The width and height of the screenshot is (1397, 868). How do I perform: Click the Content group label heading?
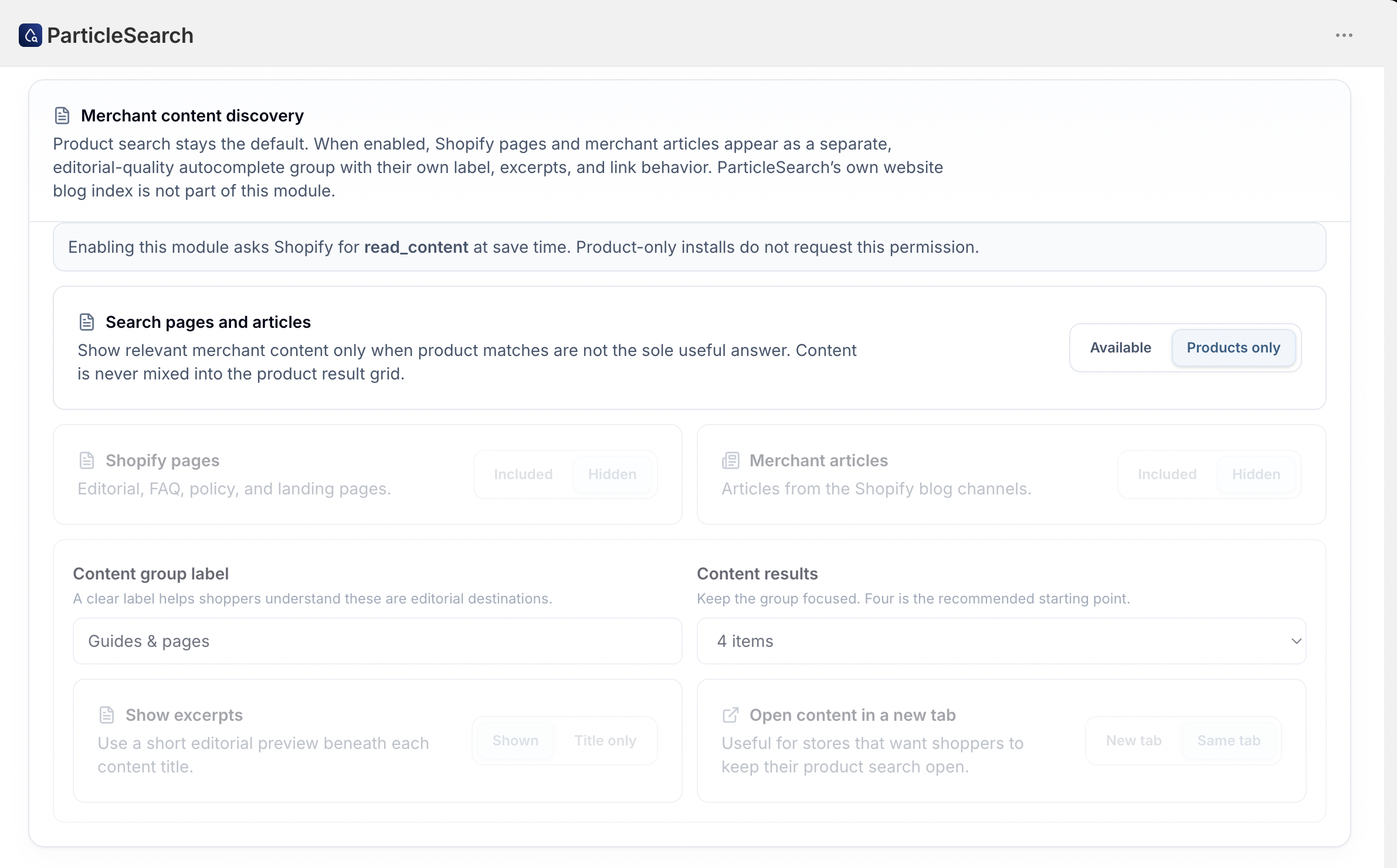point(151,574)
